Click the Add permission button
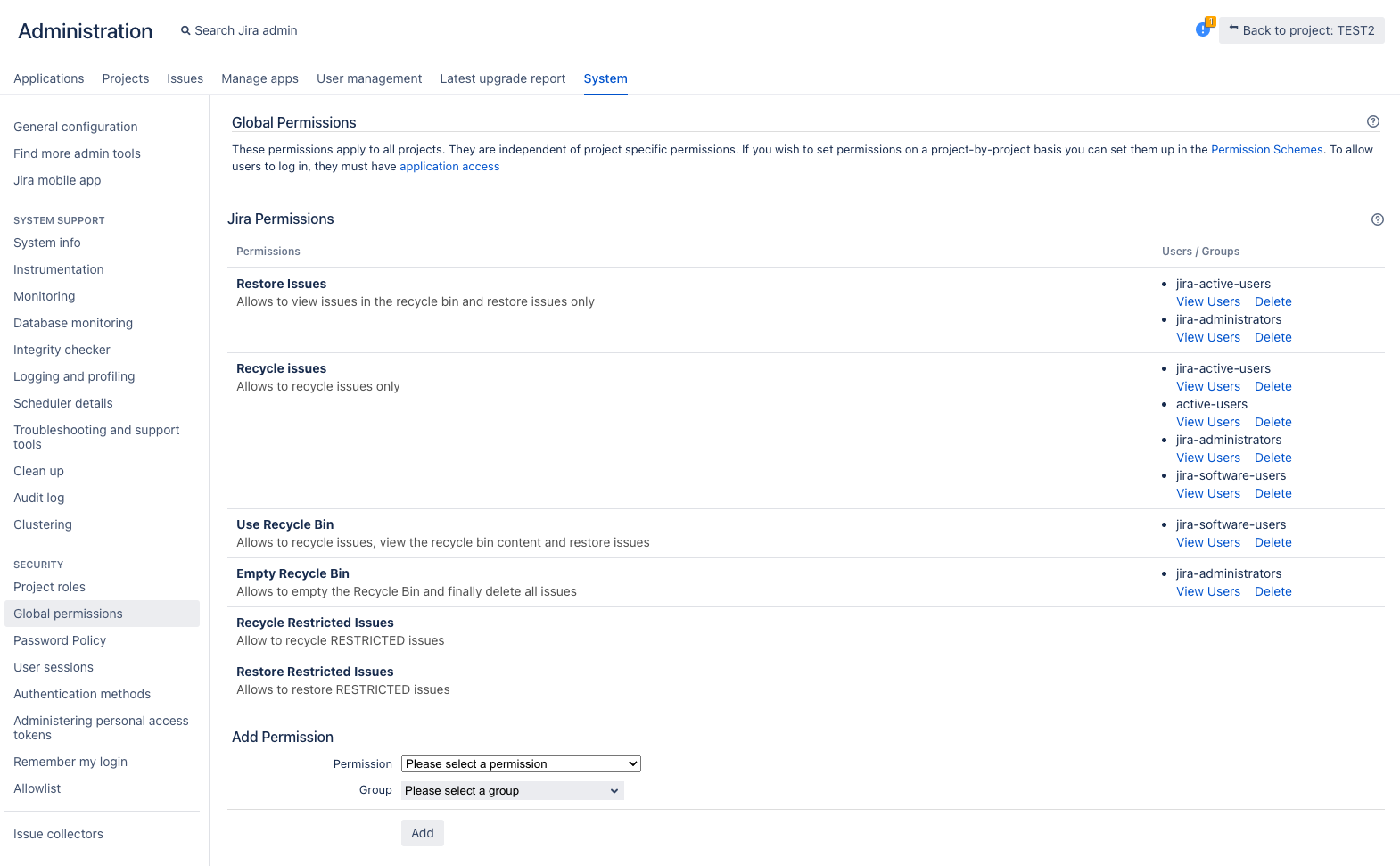 tap(422, 833)
